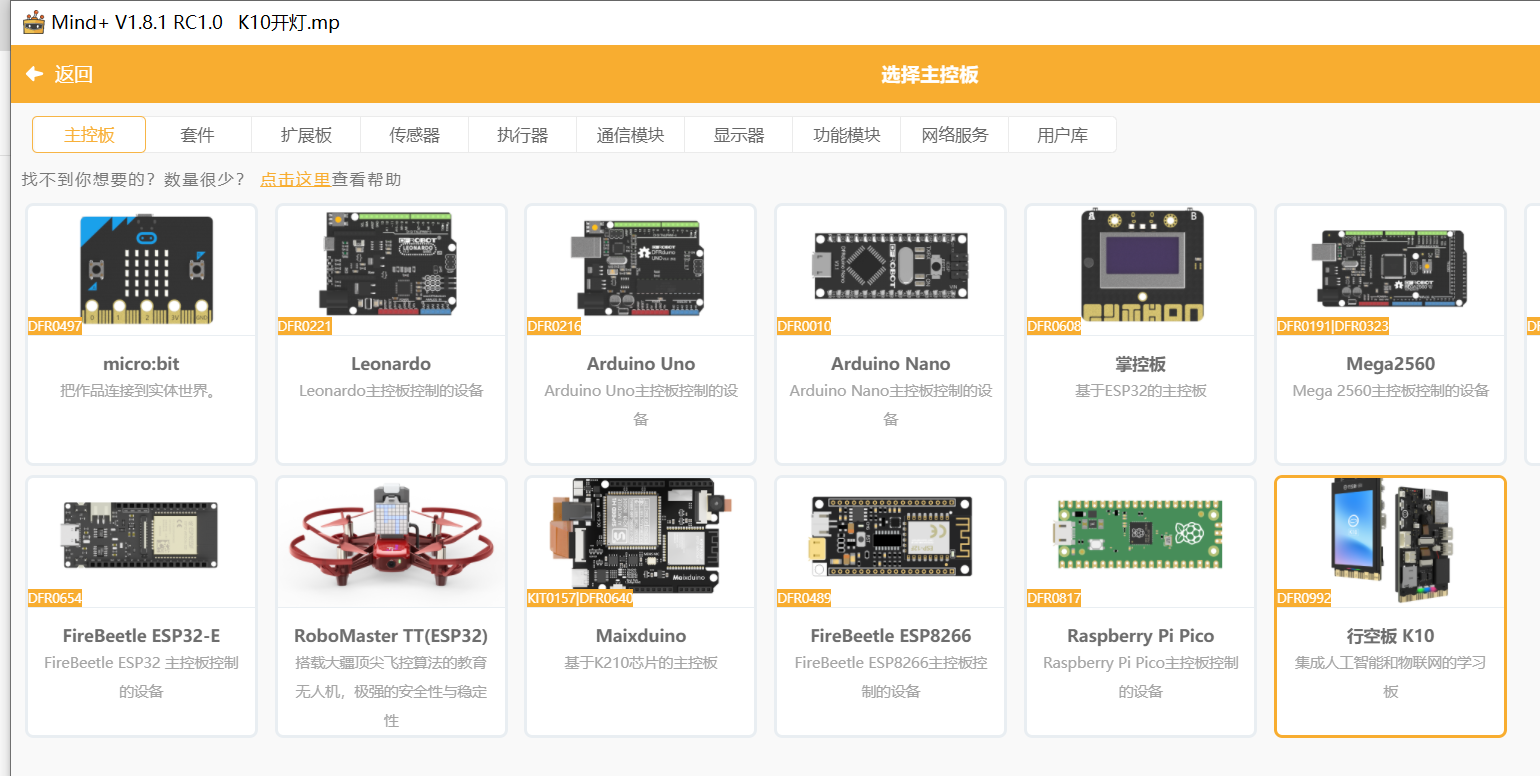The image size is (1540, 776).
Task: Click the Leonardo主控板控制的设备 description
Action: tap(391, 391)
